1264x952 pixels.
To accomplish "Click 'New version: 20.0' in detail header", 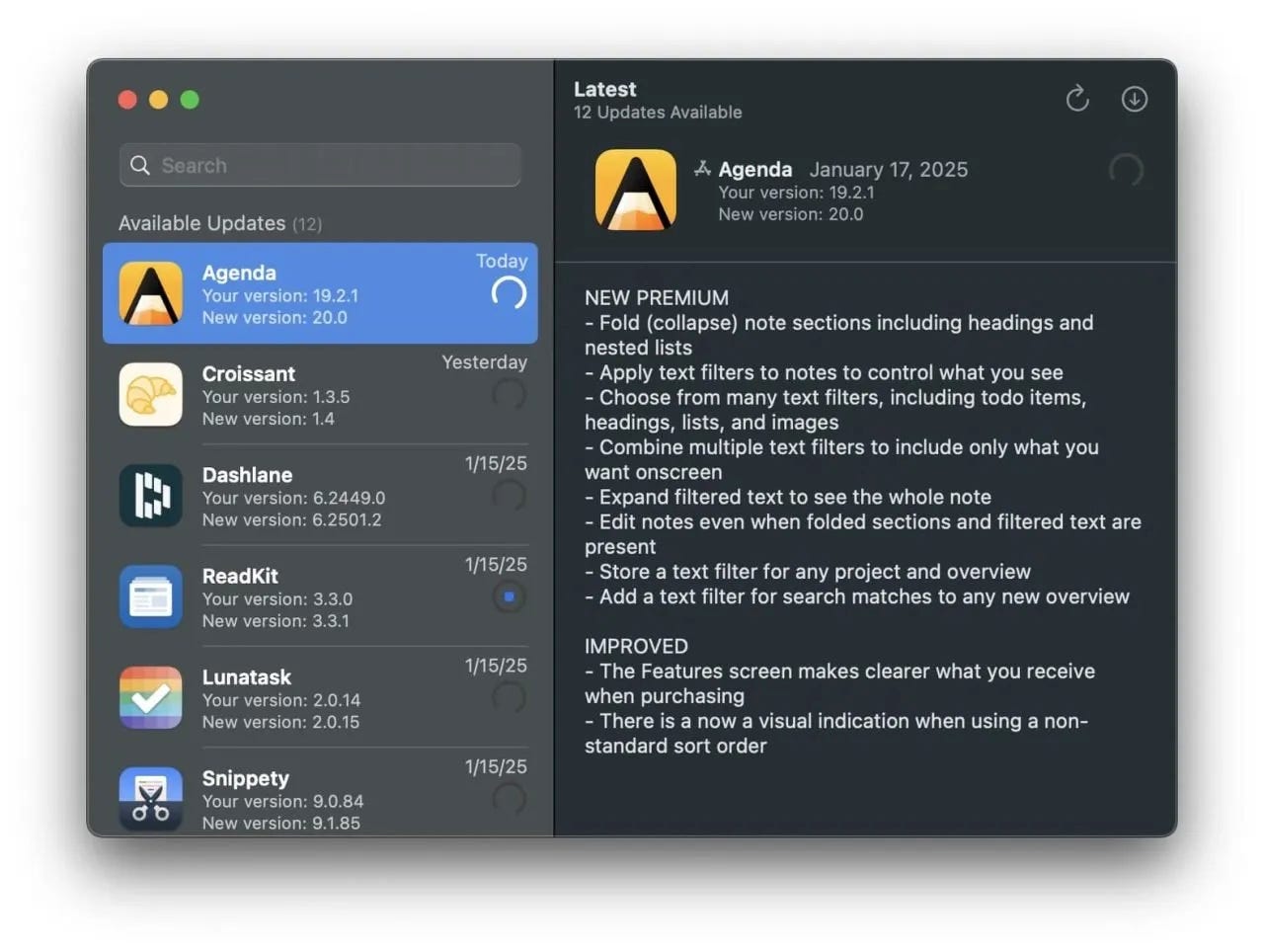I will (791, 214).
